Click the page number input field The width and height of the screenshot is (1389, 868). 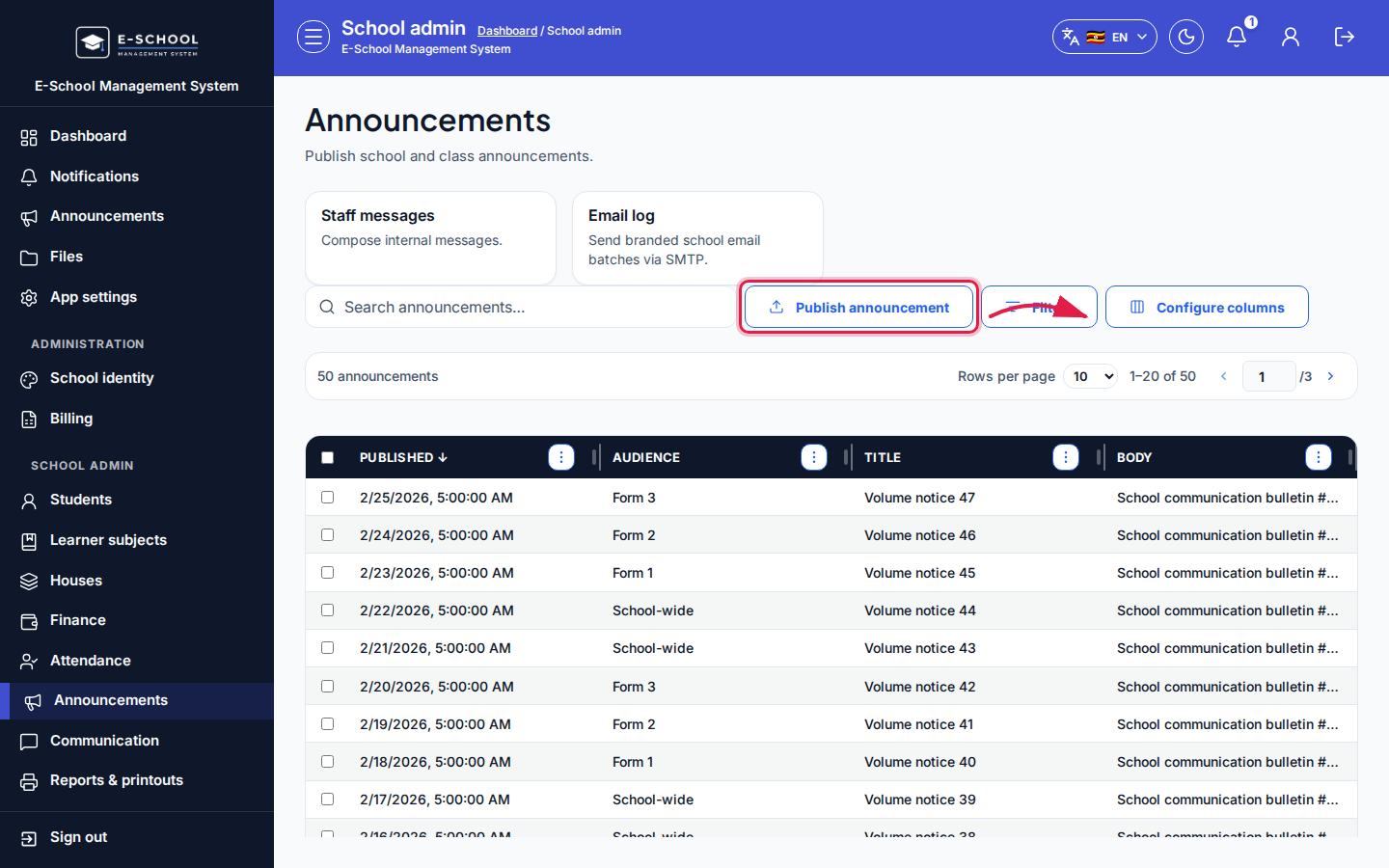[1268, 376]
